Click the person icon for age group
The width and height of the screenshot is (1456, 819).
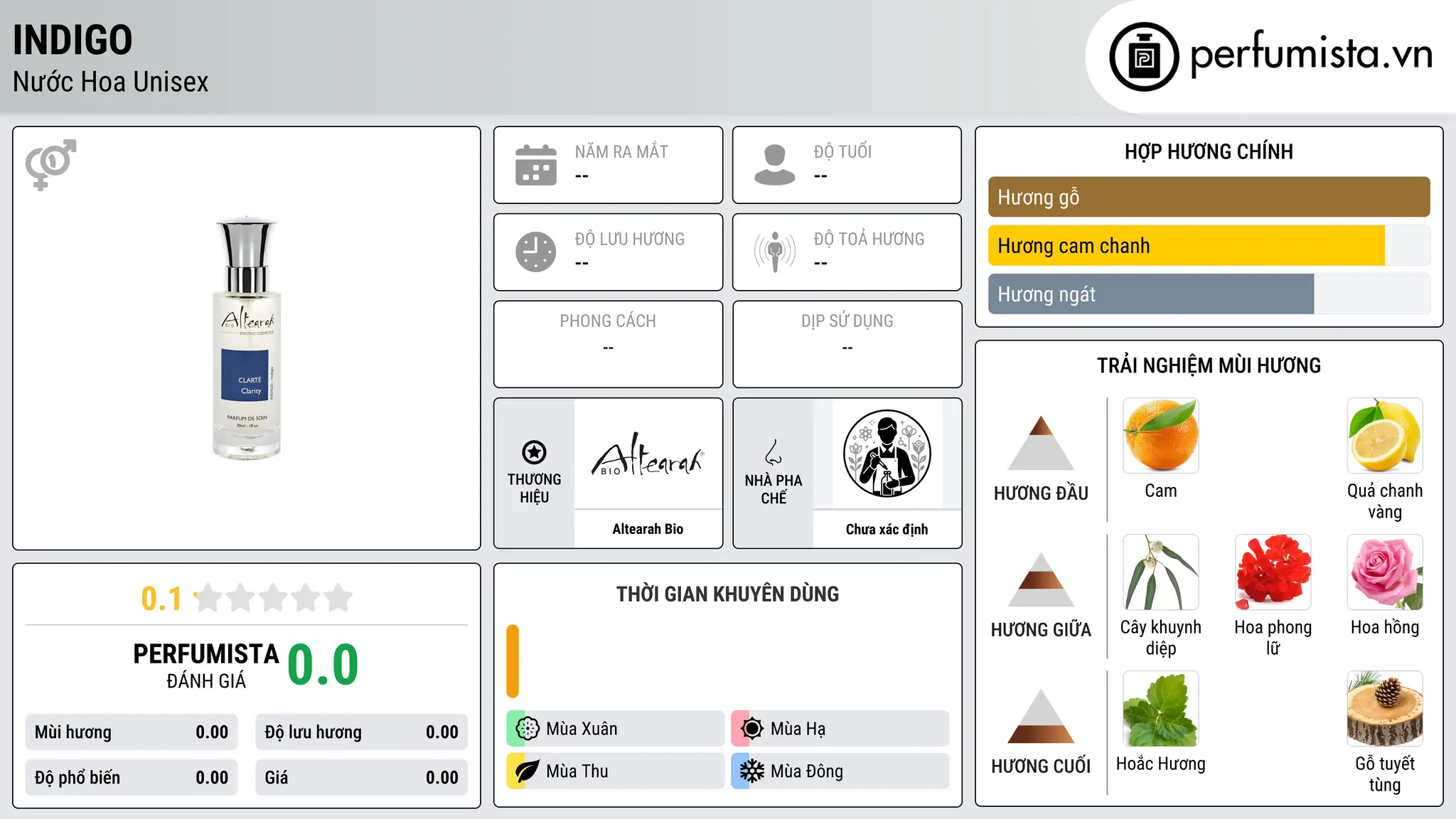coord(775,165)
